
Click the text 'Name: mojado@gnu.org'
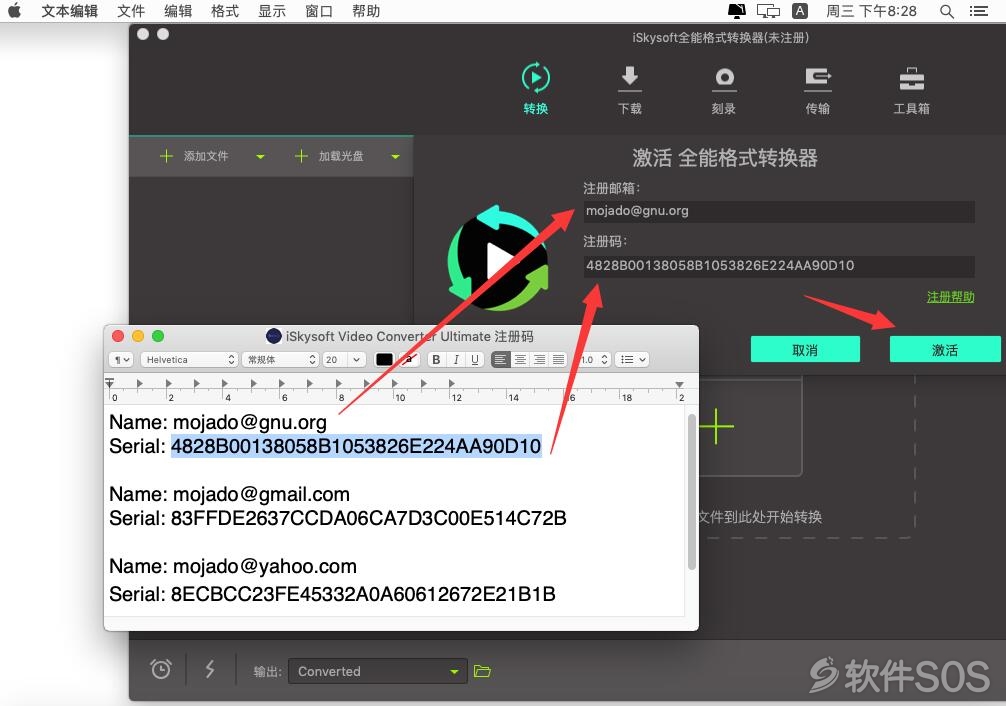218,422
